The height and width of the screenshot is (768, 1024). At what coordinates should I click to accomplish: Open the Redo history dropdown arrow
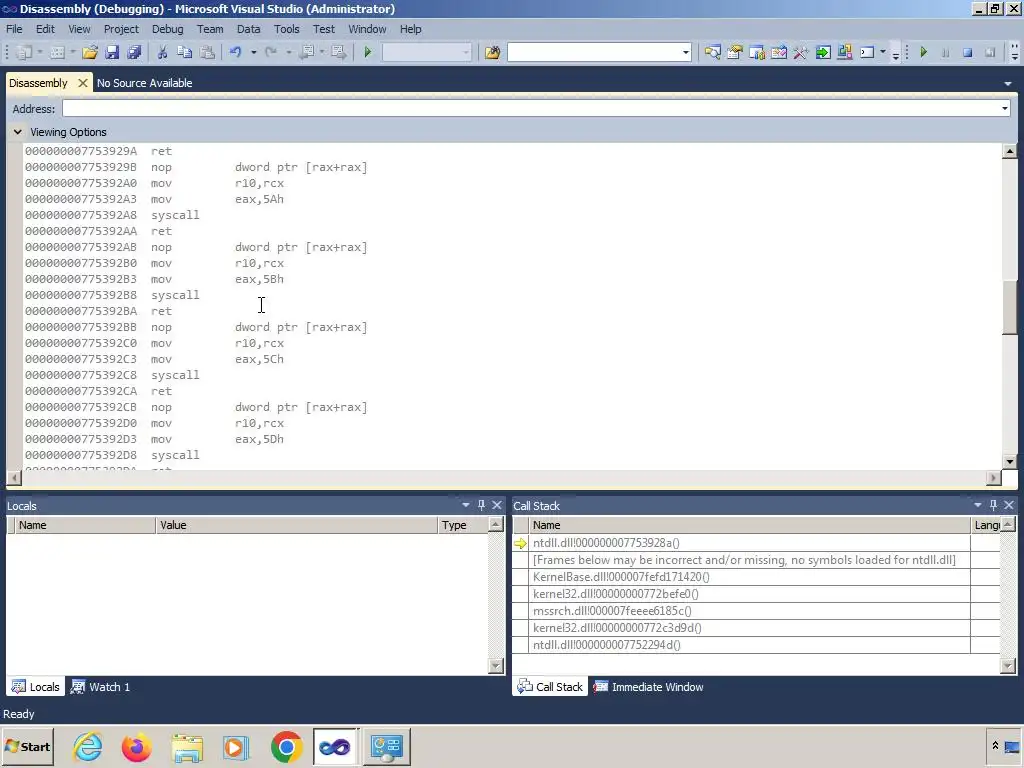coord(289,52)
